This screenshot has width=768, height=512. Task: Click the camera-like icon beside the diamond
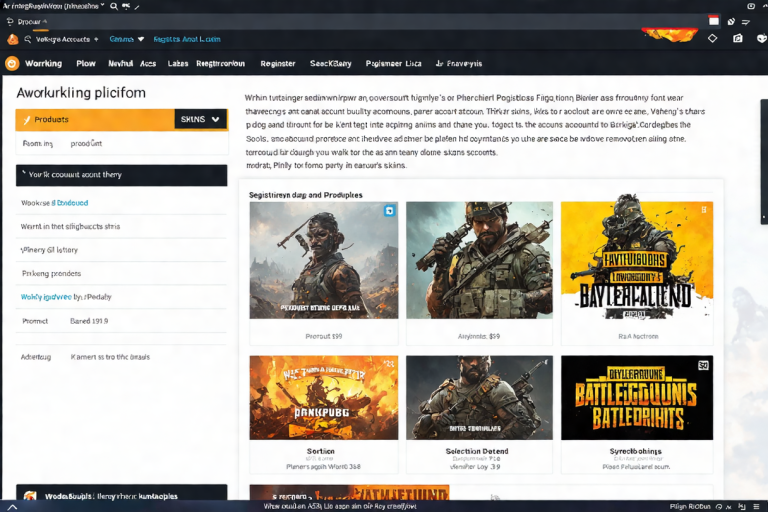(x=738, y=38)
